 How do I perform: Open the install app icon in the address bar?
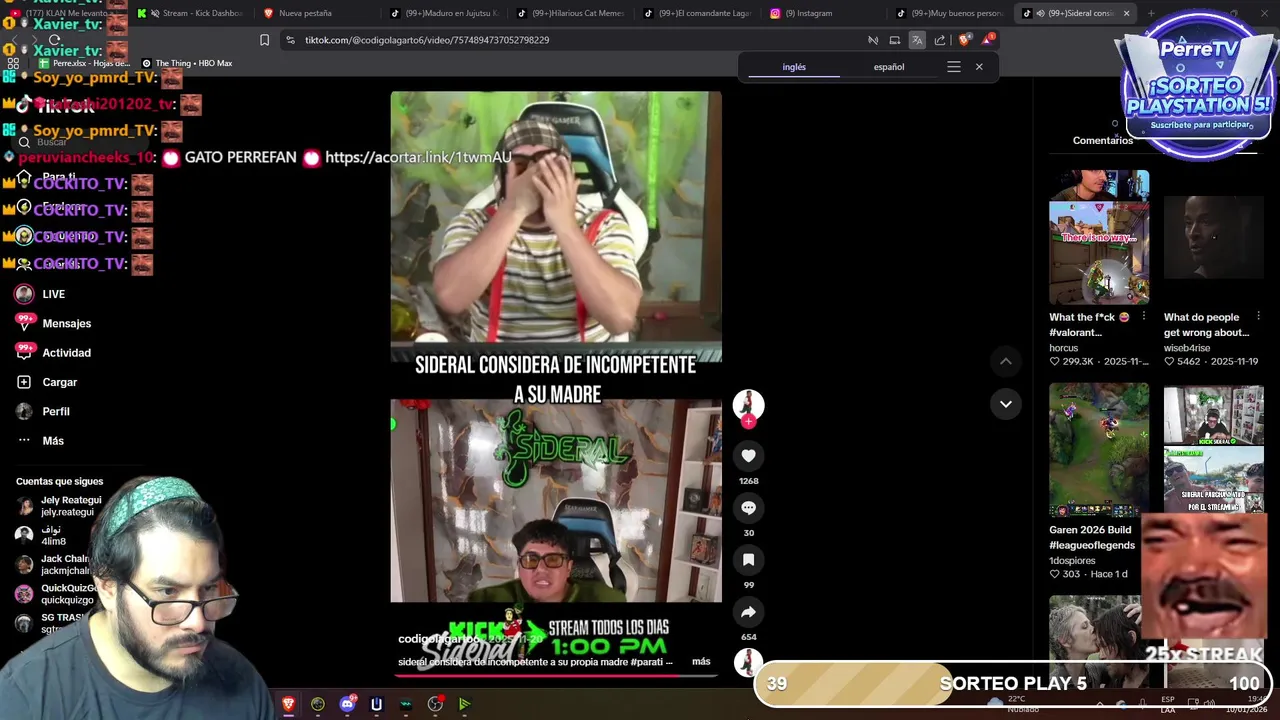point(895,40)
